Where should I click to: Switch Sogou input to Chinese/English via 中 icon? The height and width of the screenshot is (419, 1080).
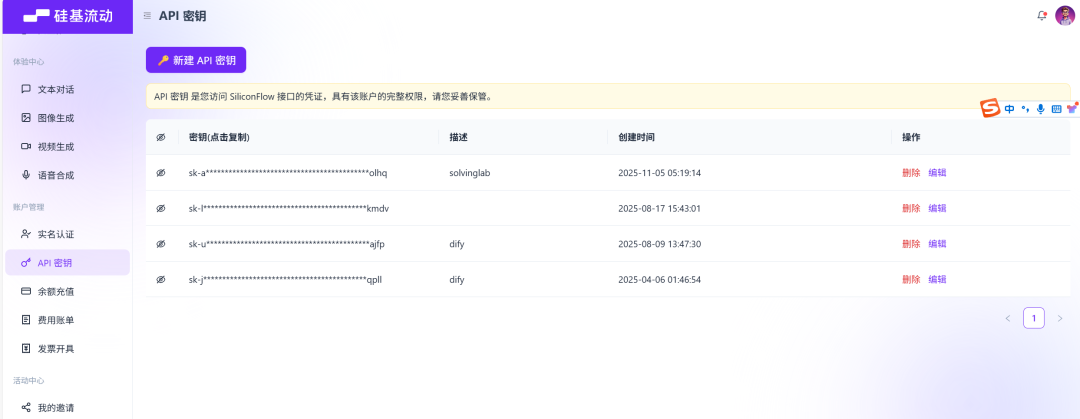pos(1009,109)
